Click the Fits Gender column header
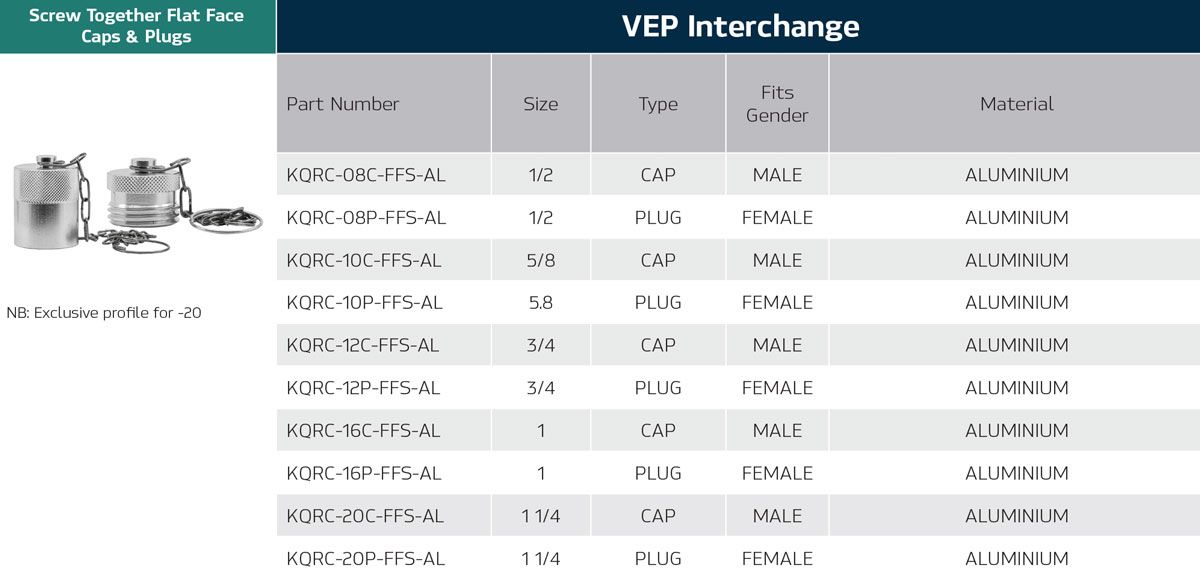Screen dimensions: 1200x581 pyautogui.click(x=777, y=104)
